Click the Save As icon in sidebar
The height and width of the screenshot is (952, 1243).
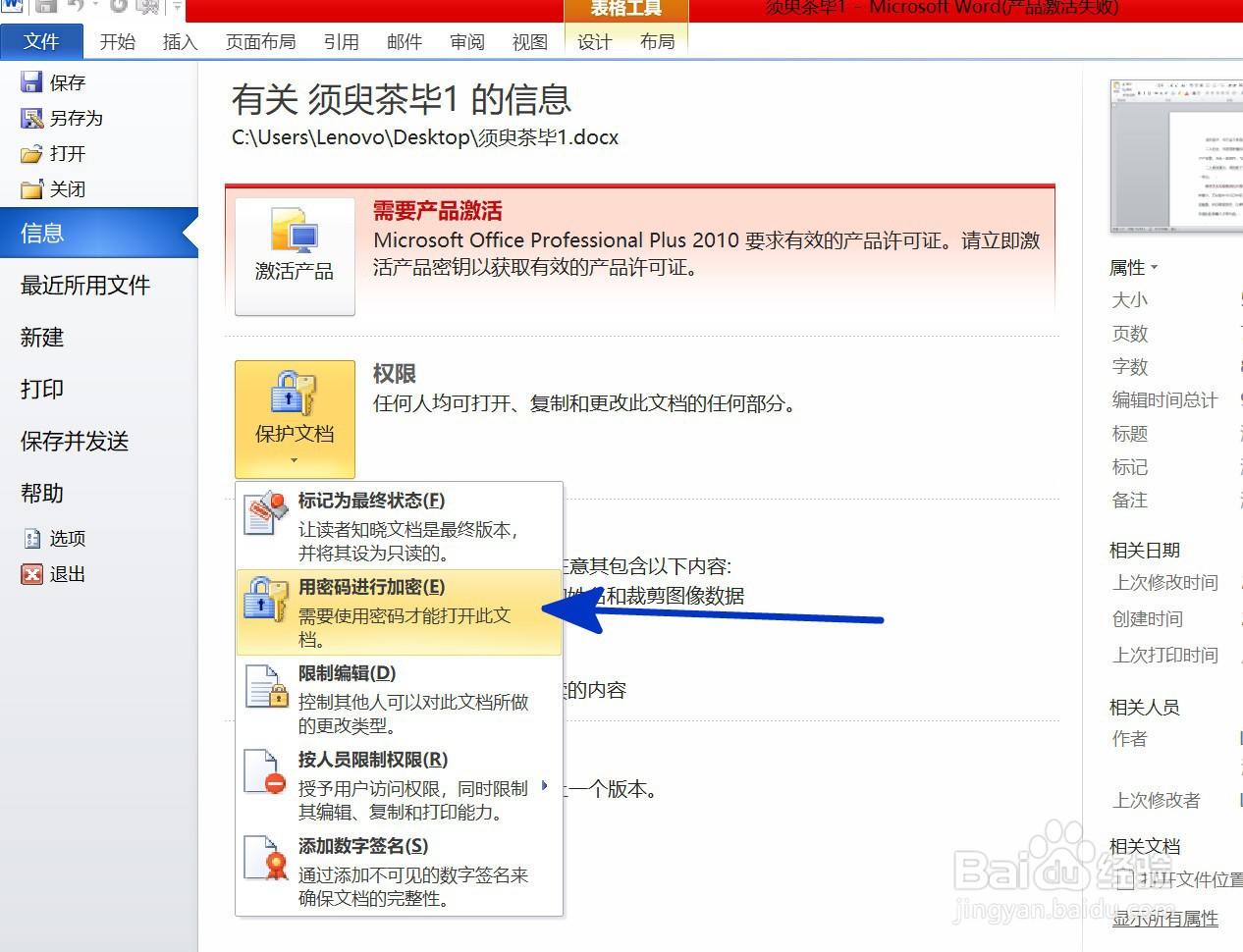pyautogui.click(x=31, y=118)
